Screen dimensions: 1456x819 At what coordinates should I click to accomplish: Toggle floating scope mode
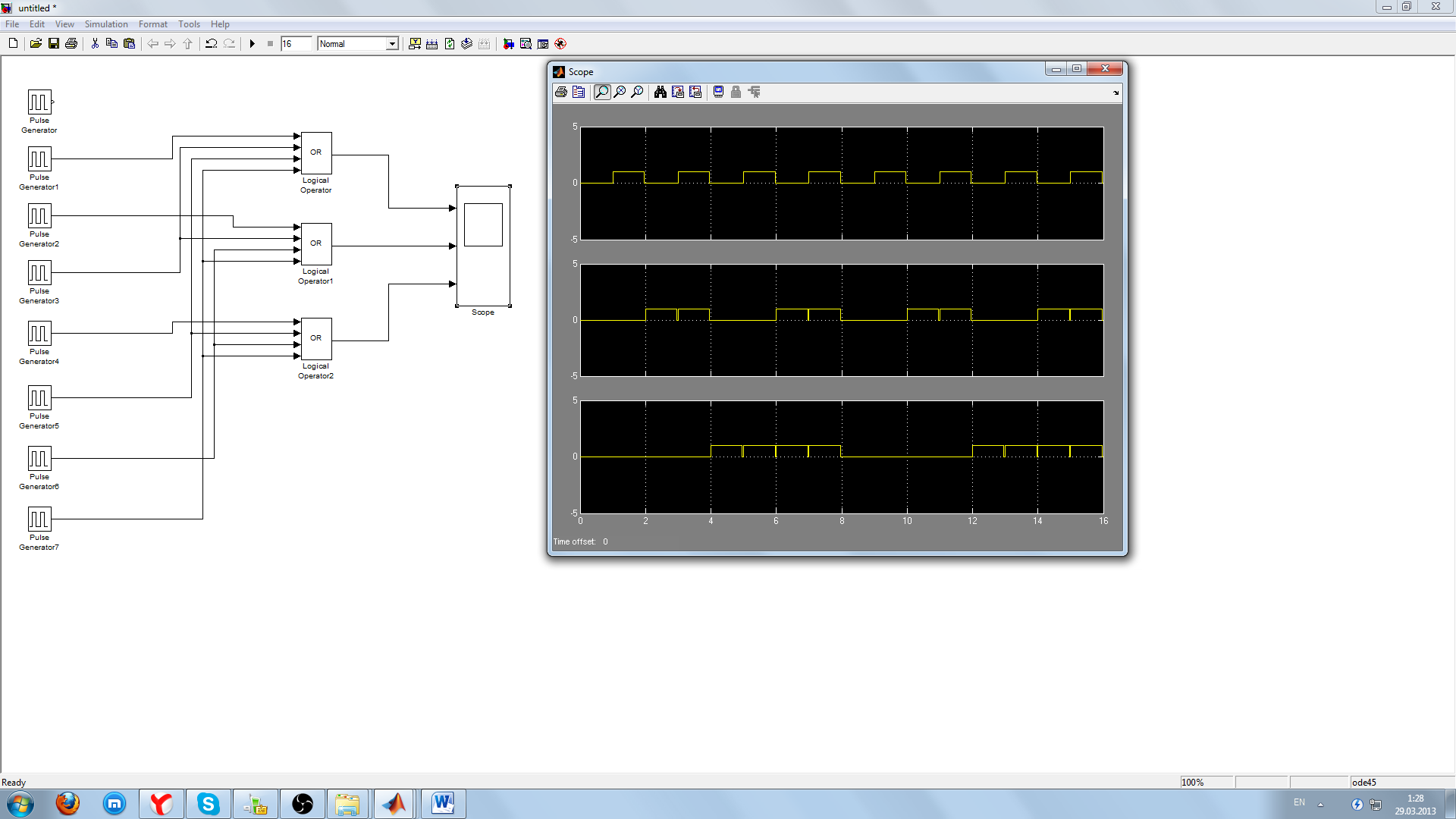718,92
